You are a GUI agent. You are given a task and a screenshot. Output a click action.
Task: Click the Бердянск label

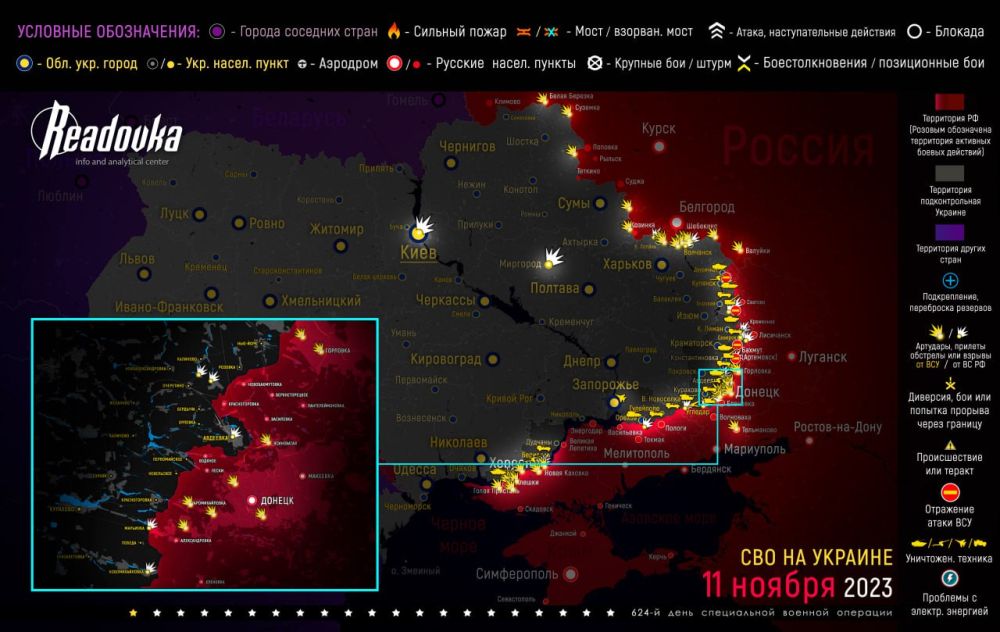(x=711, y=469)
